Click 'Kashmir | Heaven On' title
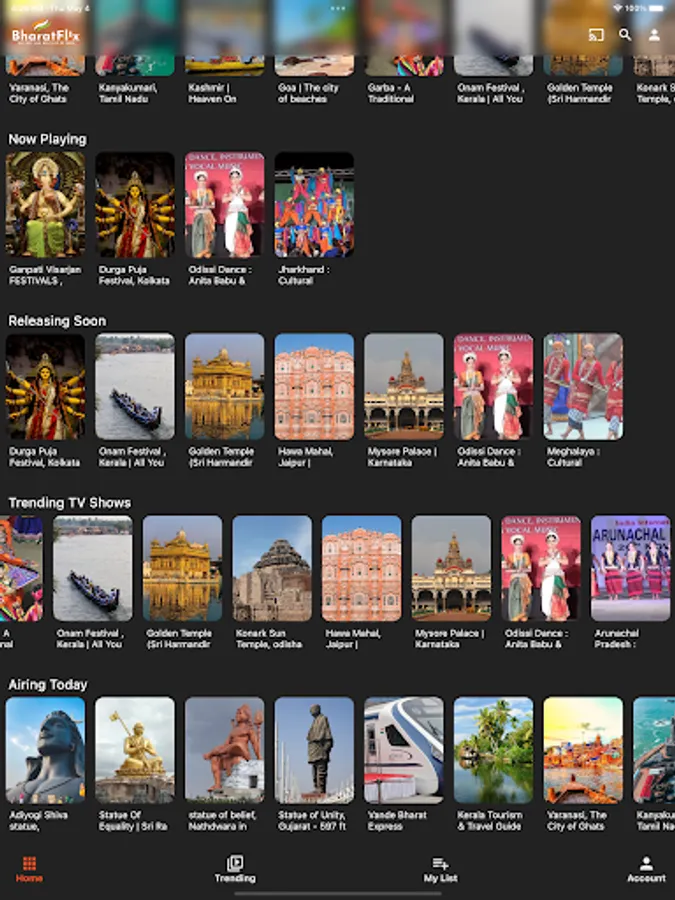 coord(212,93)
